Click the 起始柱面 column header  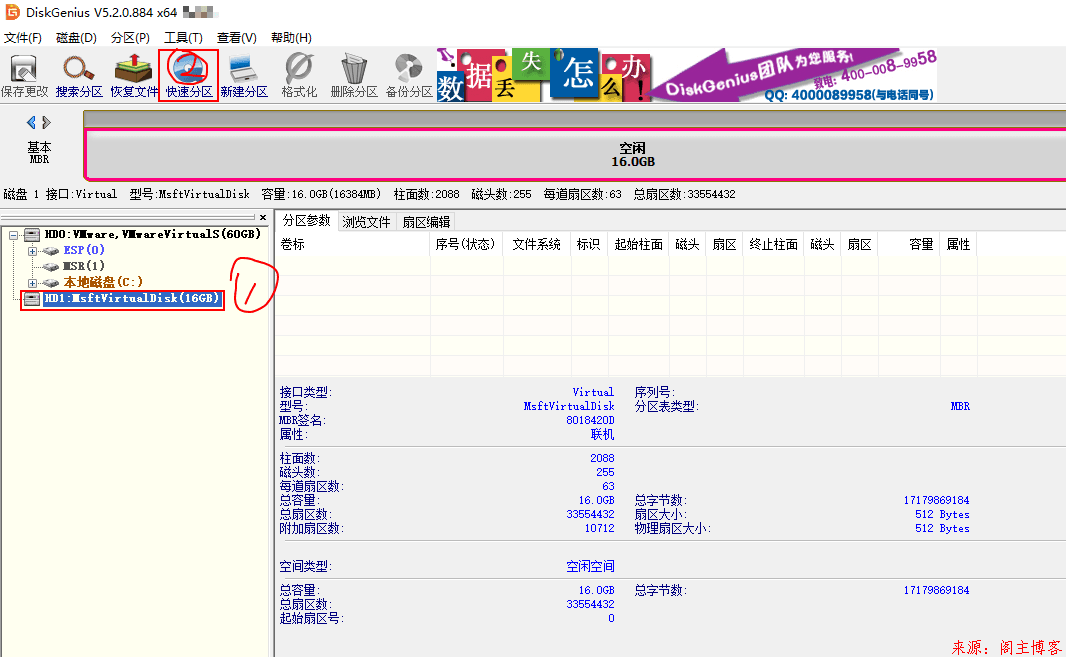pos(638,244)
